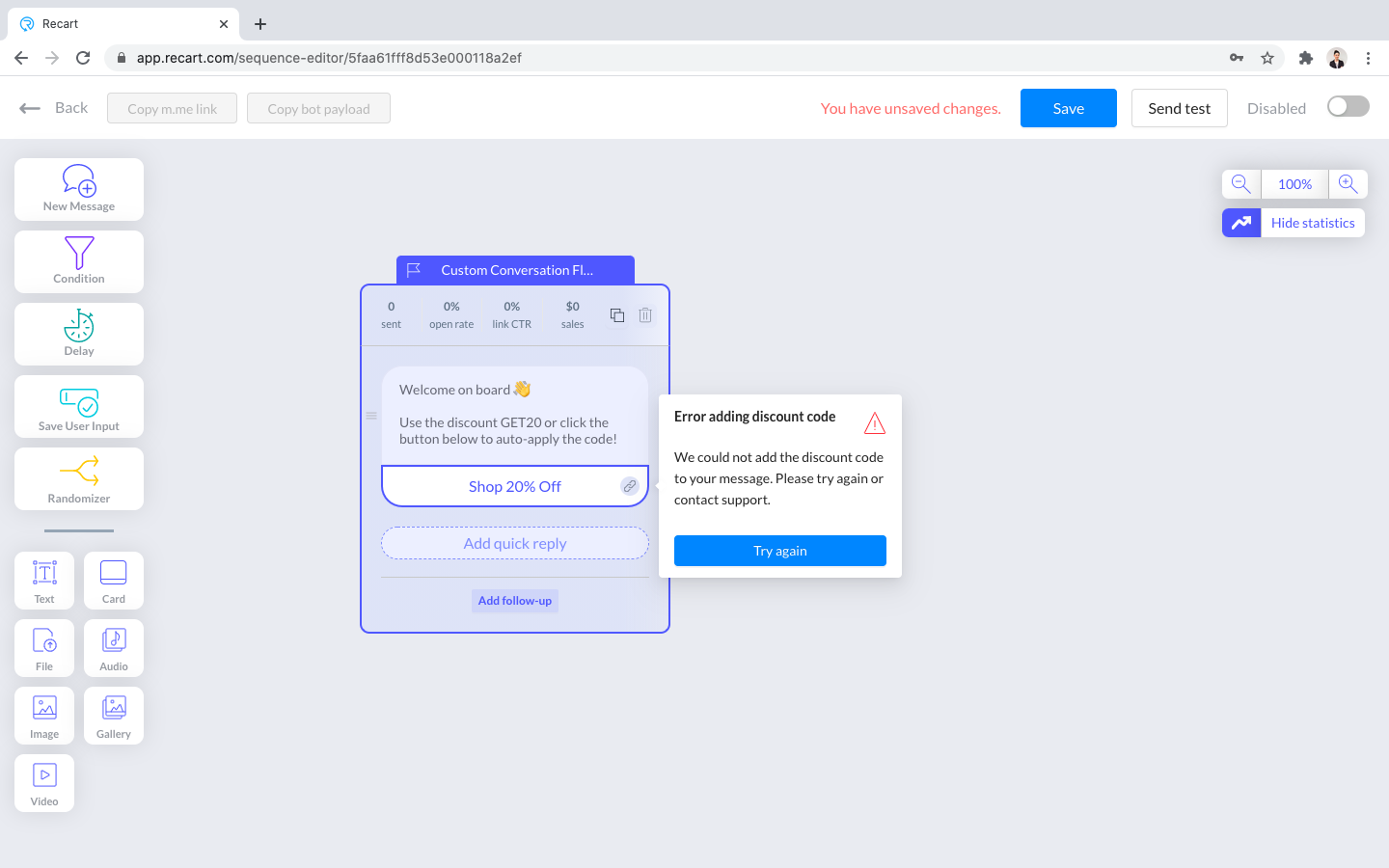The width and height of the screenshot is (1389, 868).
Task: Toggle the Disabled sequence switch
Action: [x=1348, y=106]
